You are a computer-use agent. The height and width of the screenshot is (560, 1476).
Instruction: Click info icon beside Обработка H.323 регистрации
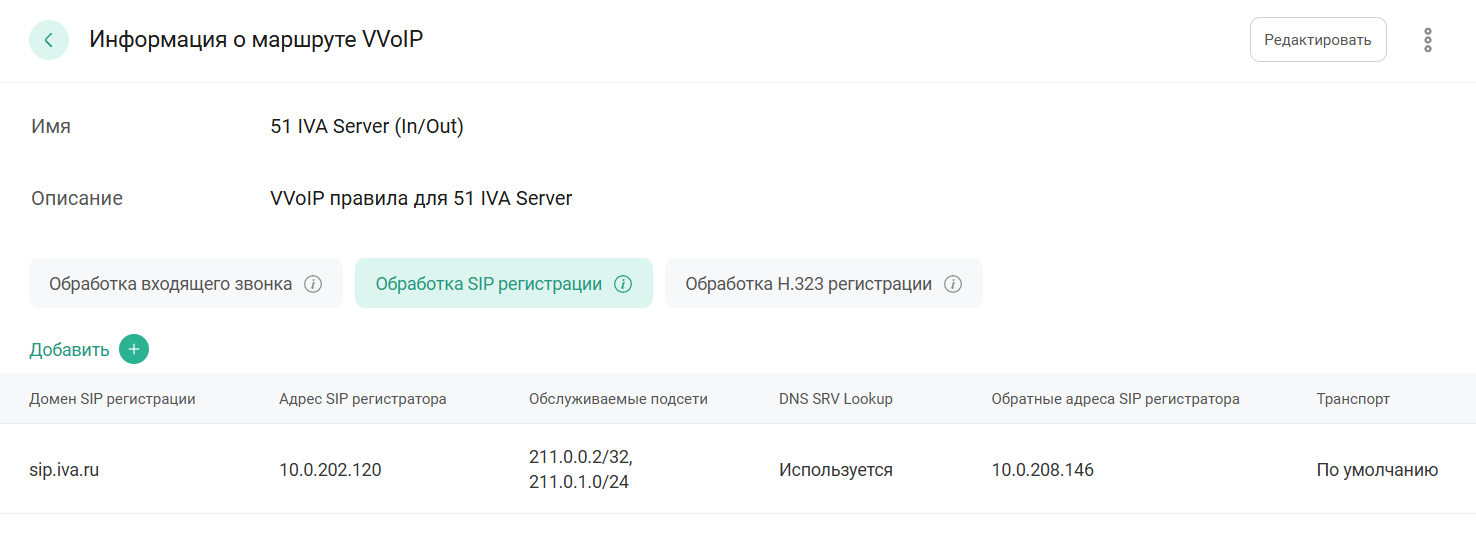(953, 284)
